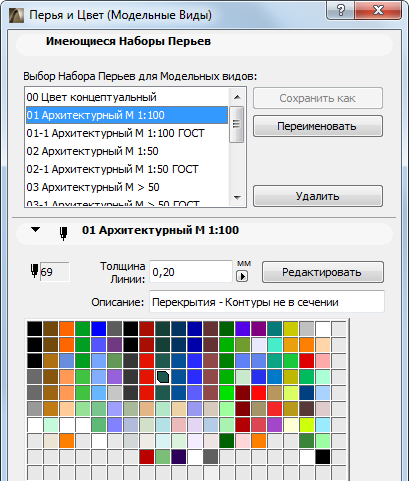Click the pen number field showing 69

point(55,272)
